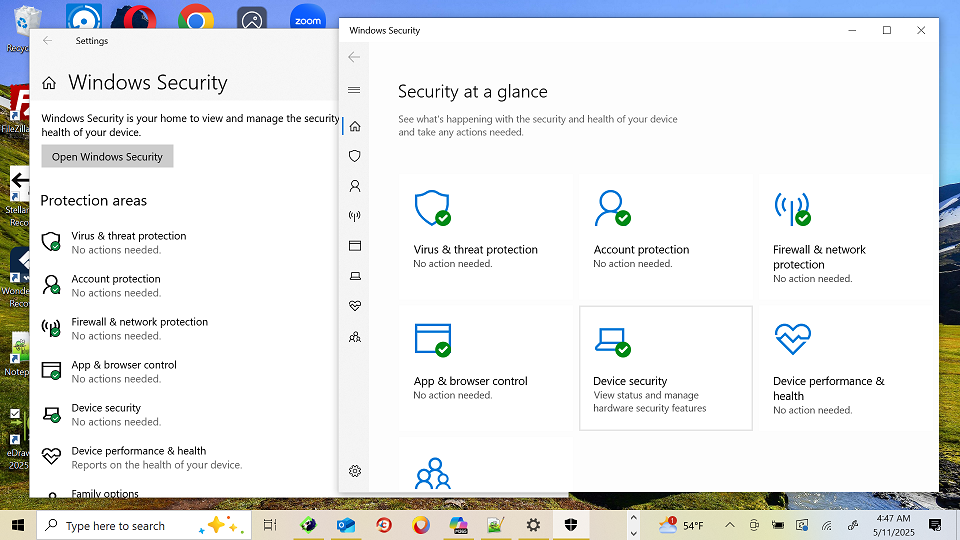Expand the hamburger navigation menu

point(354,91)
